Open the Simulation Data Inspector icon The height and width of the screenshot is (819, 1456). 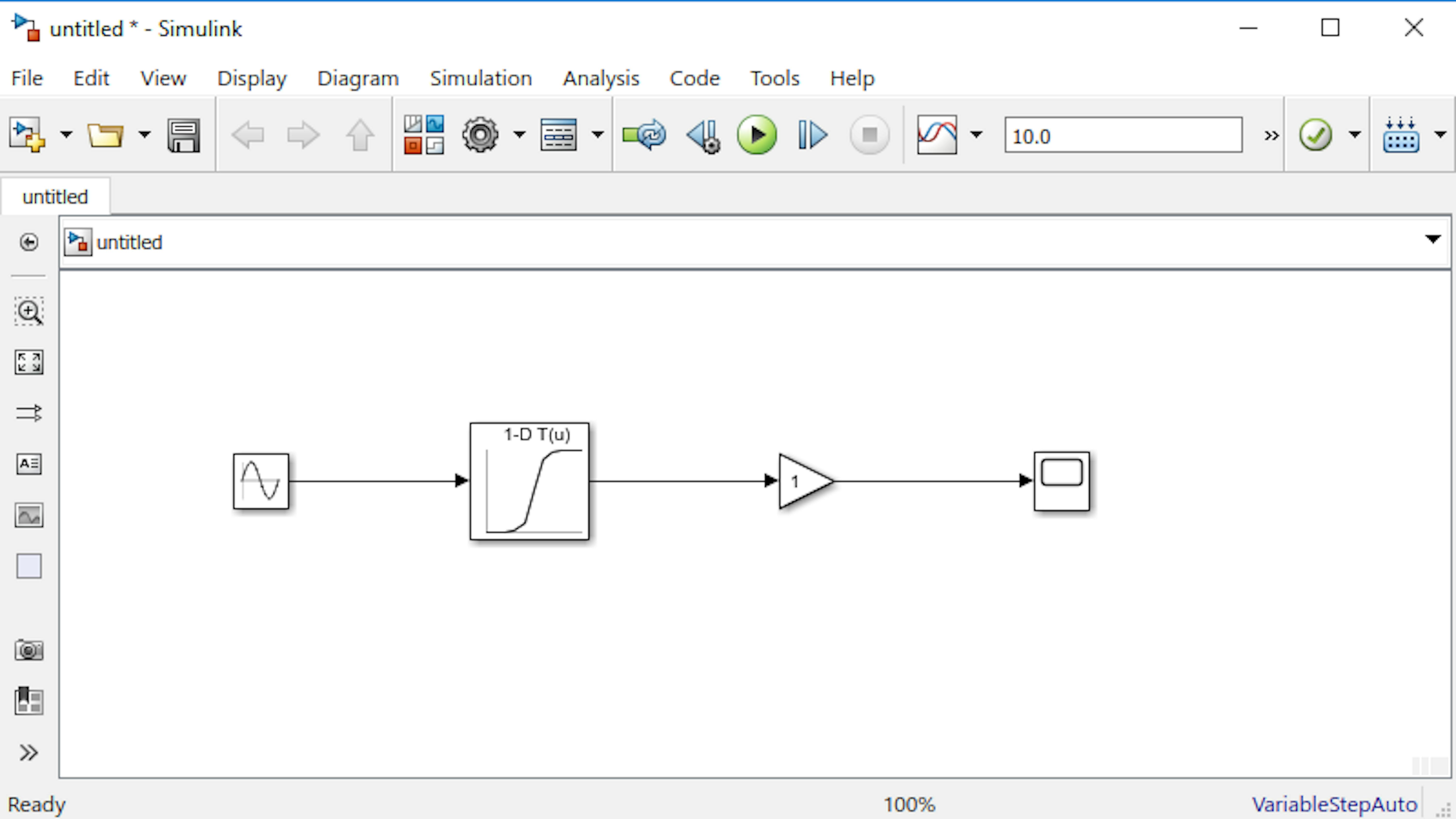(937, 134)
